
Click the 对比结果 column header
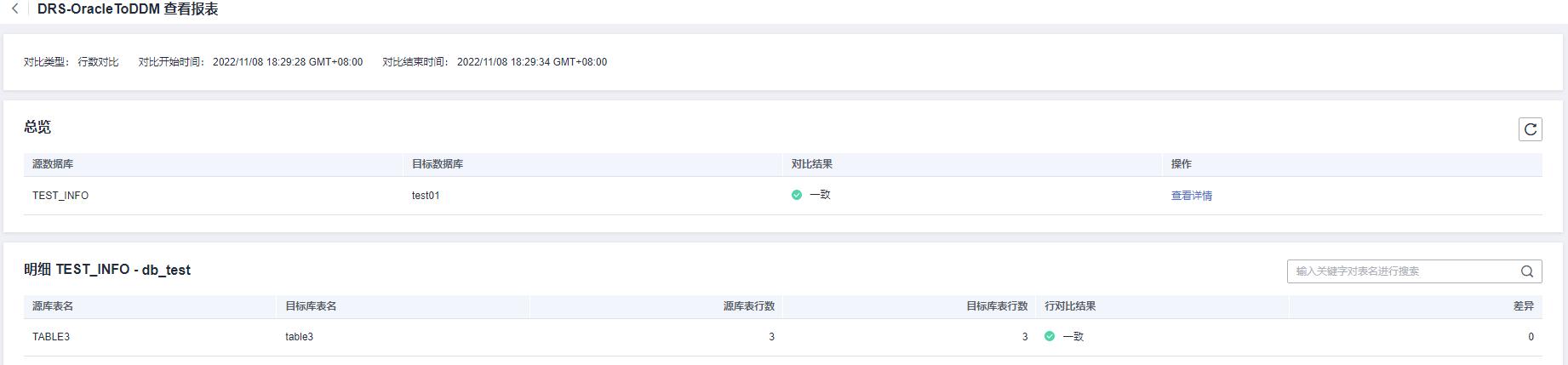tap(812, 164)
